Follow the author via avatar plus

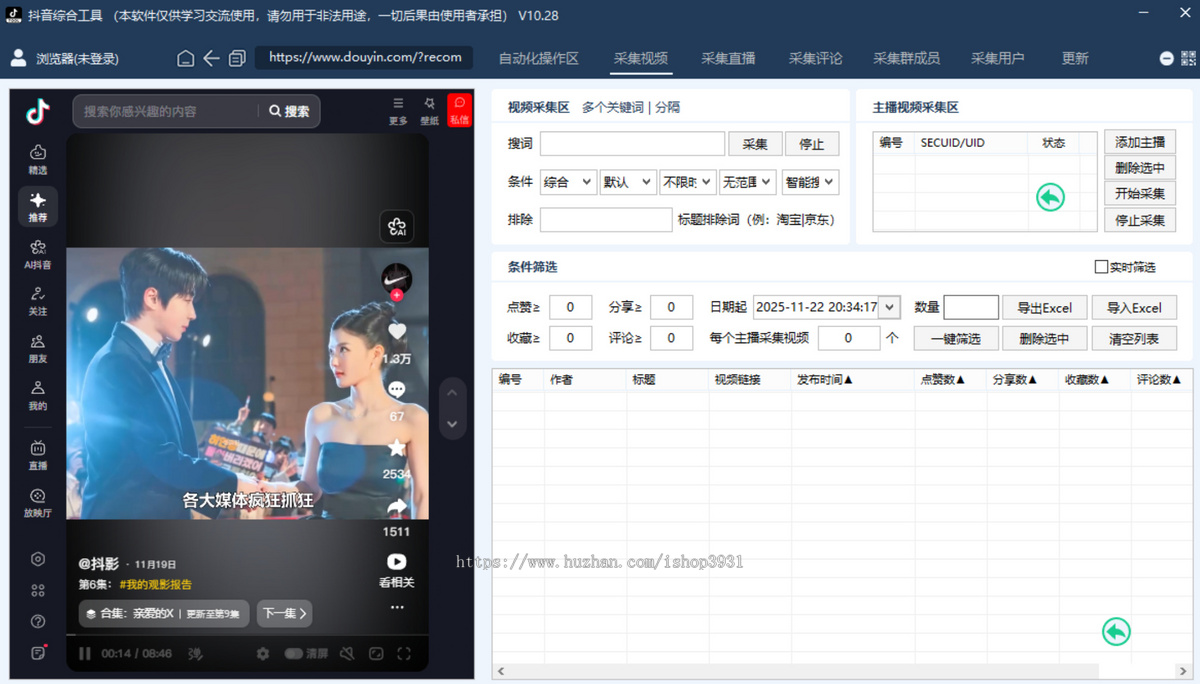(397, 295)
